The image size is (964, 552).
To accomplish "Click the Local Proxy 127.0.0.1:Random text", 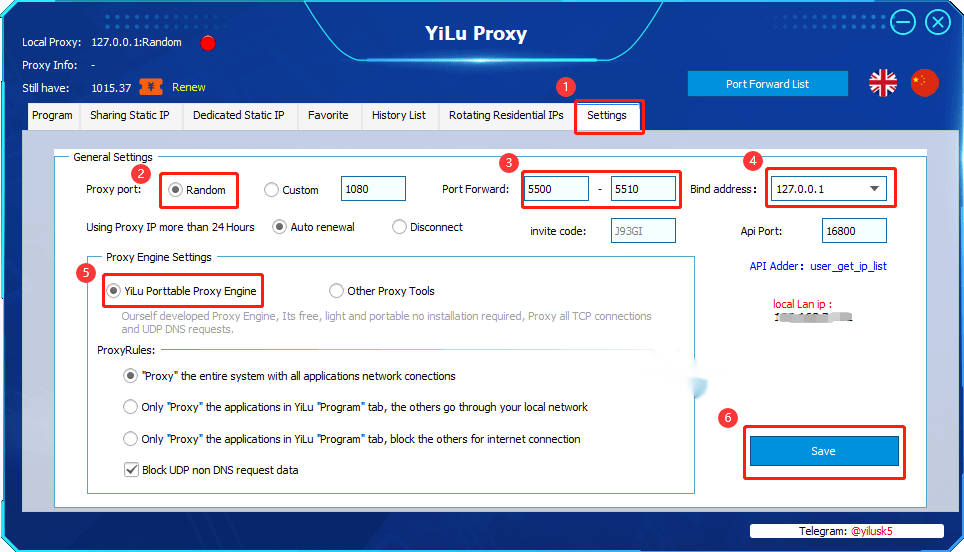I will coord(136,42).
